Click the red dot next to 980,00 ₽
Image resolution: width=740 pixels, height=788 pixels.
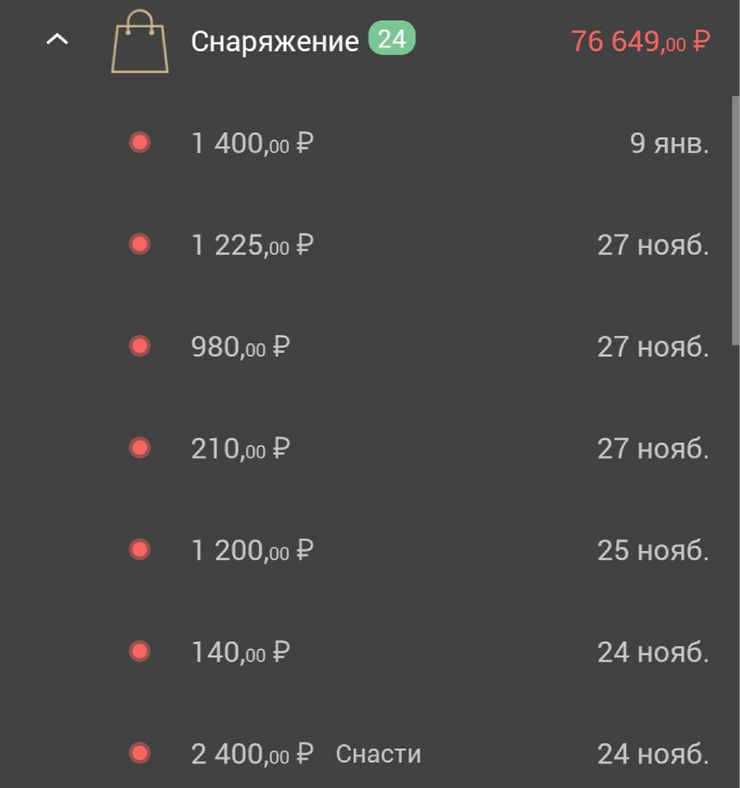click(x=140, y=346)
